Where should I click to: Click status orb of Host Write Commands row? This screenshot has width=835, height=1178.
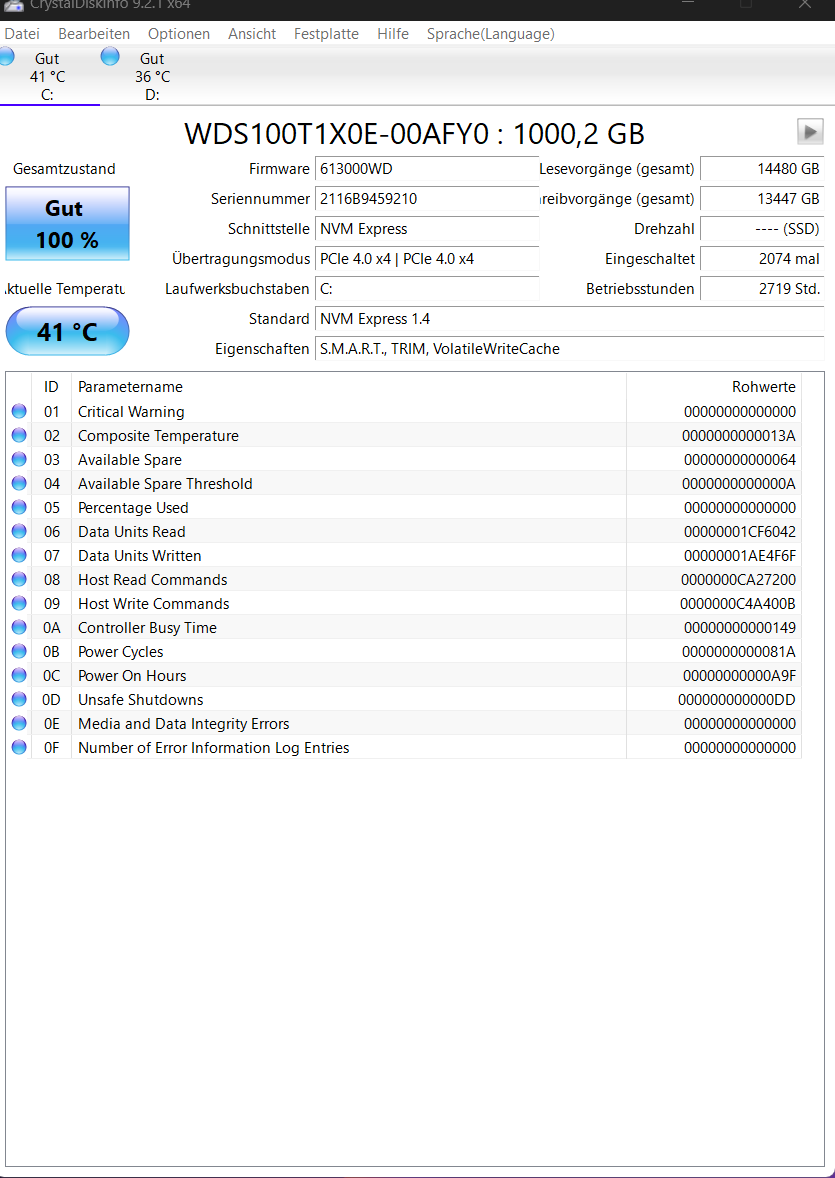point(19,603)
